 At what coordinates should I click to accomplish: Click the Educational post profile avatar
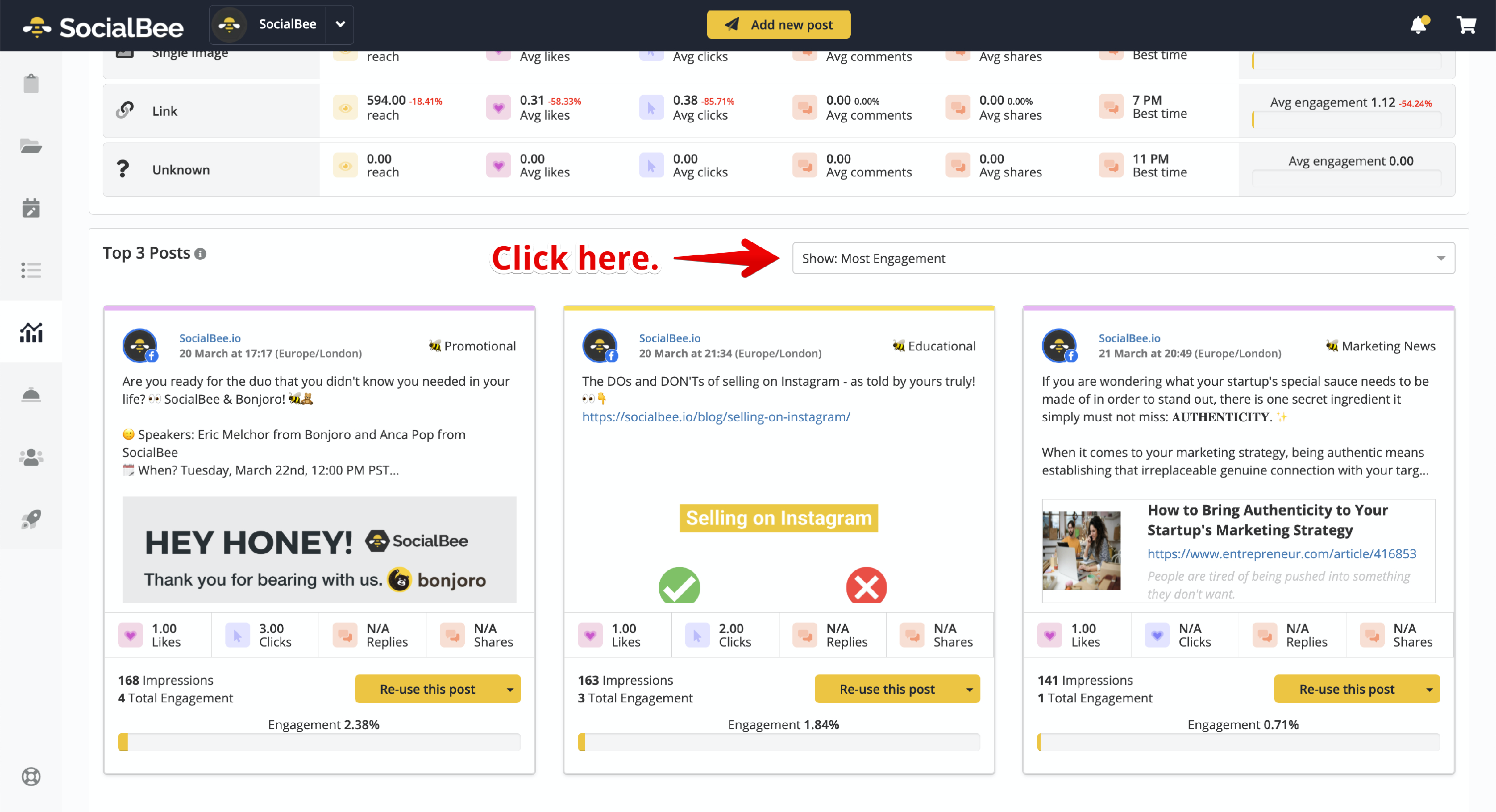tap(600, 345)
